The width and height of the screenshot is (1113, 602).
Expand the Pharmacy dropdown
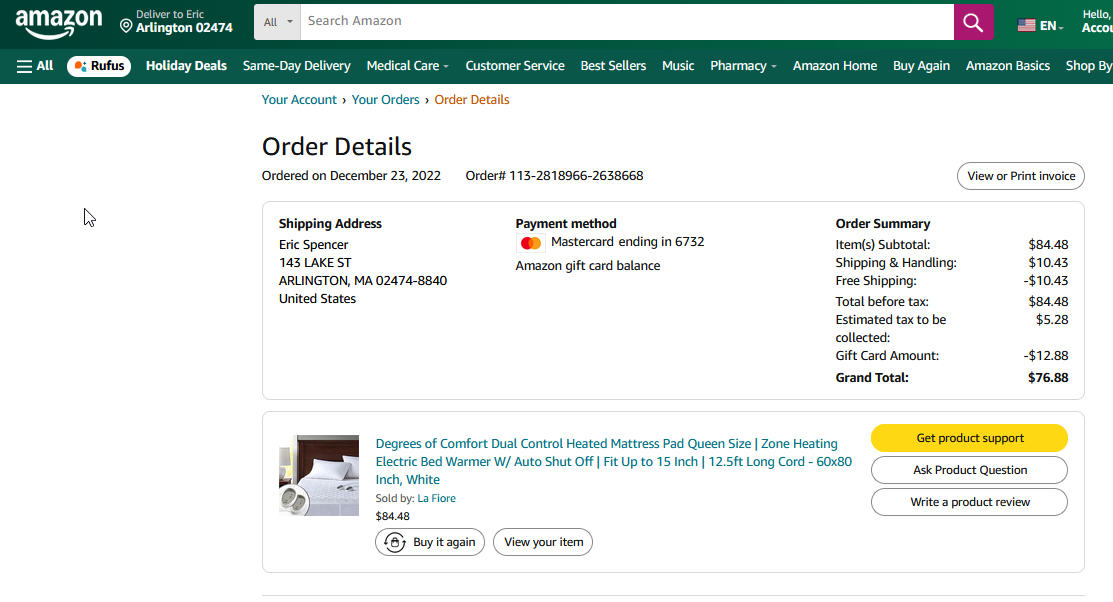[x=743, y=66]
